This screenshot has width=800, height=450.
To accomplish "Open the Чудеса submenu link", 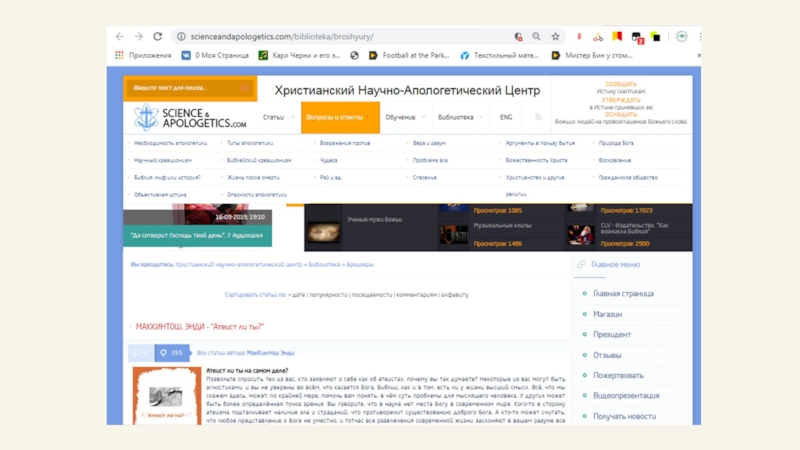I will click(x=328, y=160).
